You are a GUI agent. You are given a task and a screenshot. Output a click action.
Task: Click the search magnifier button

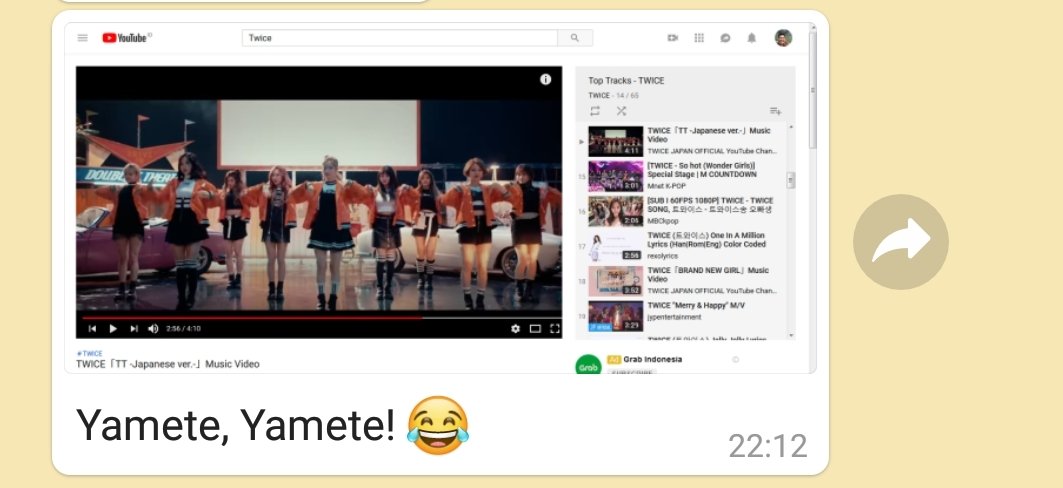[x=575, y=38]
